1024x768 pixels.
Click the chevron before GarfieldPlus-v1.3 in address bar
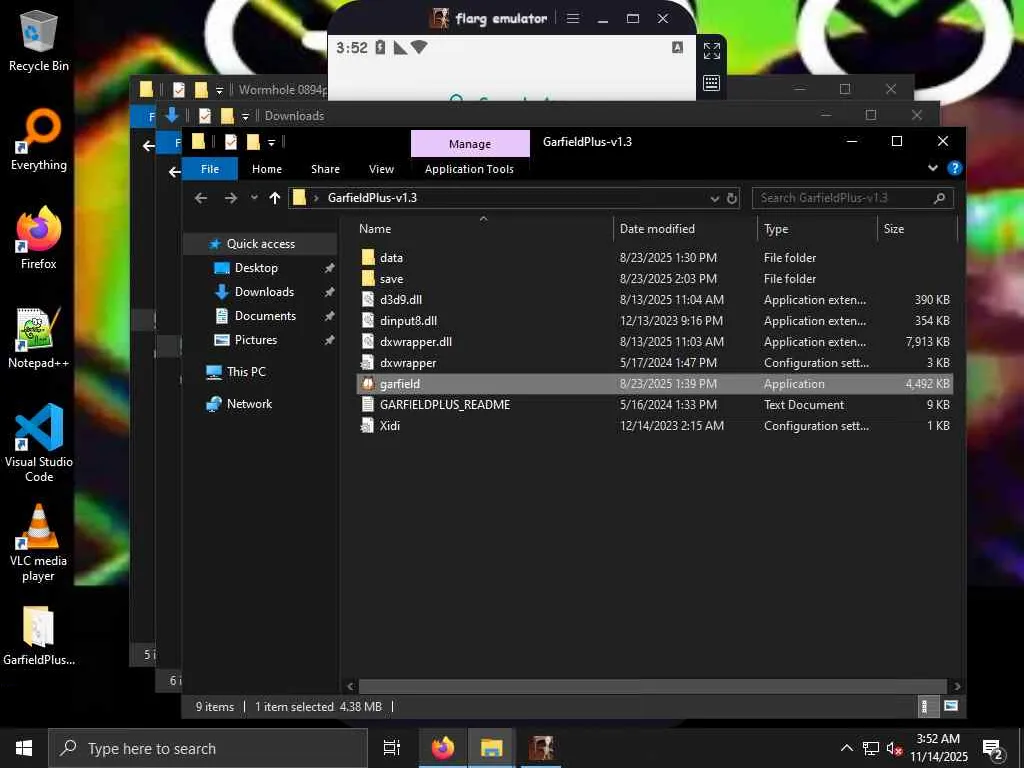tap(316, 198)
